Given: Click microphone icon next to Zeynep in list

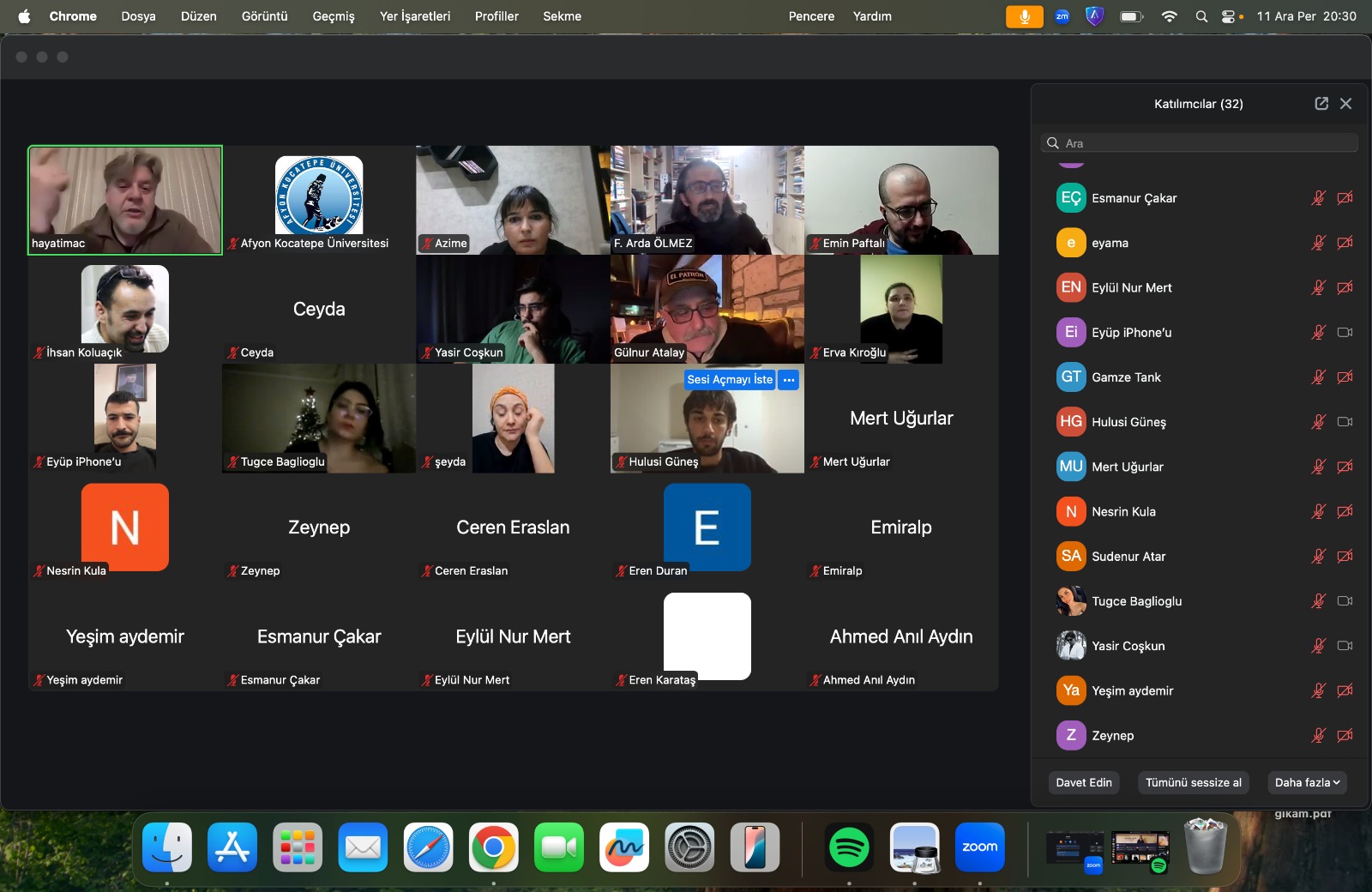Looking at the screenshot, I should (1318, 736).
